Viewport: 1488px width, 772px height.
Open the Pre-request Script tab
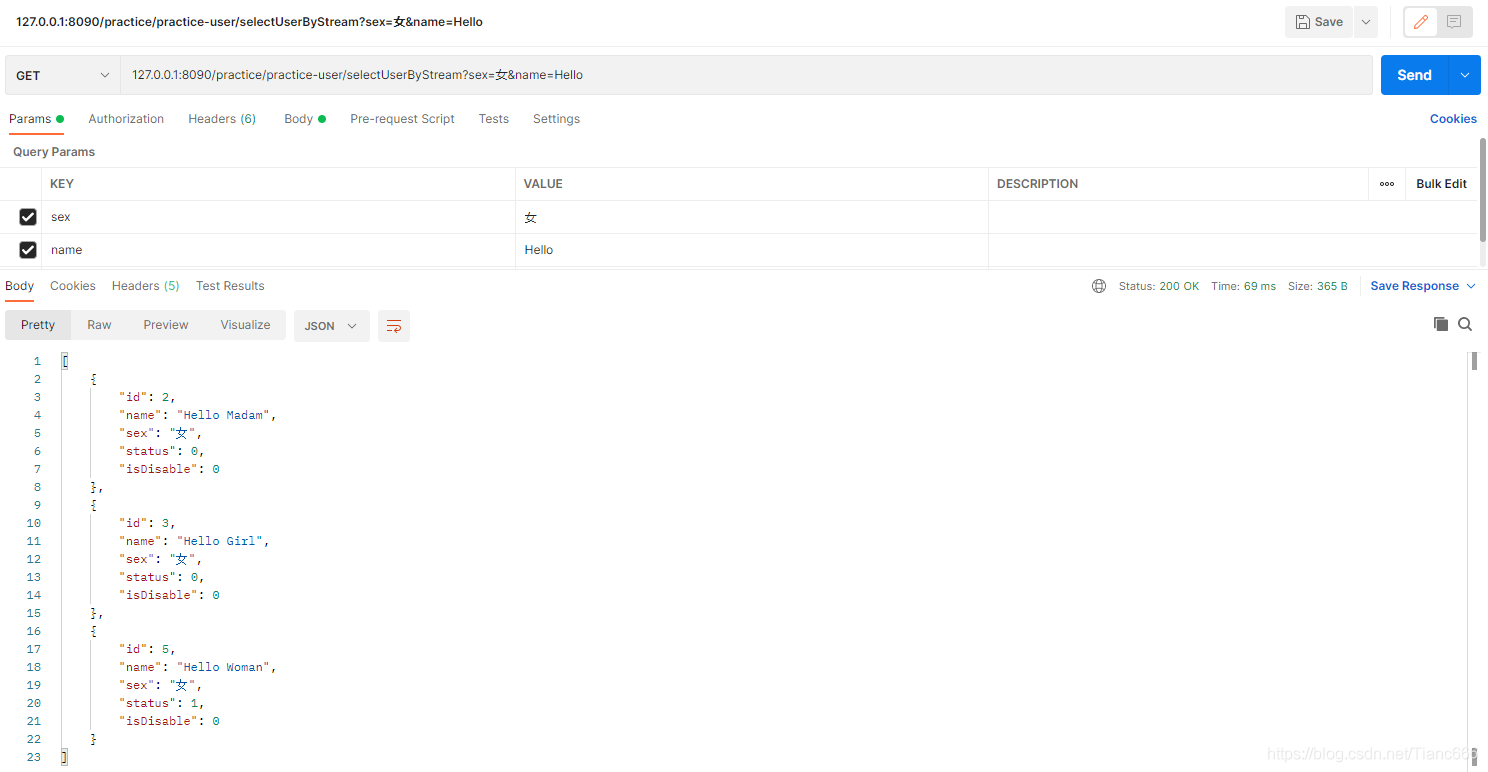[x=402, y=119]
